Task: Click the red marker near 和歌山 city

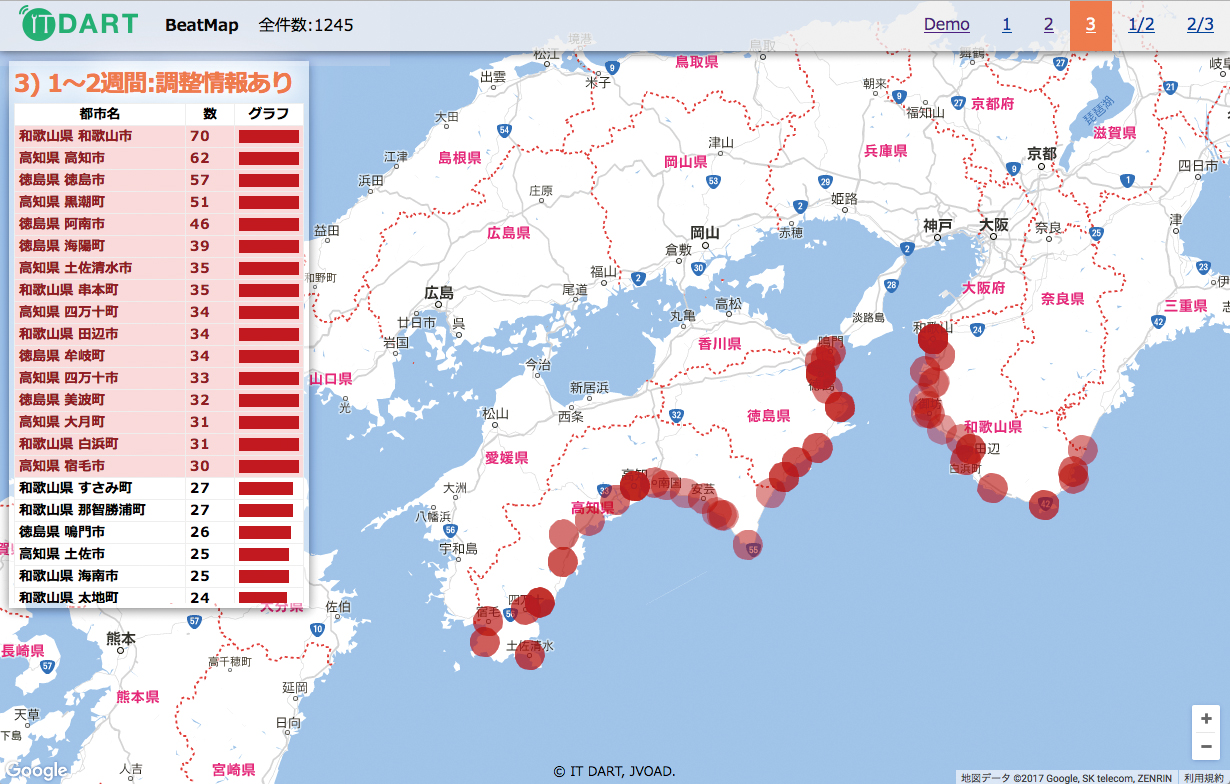Action: [933, 339]
